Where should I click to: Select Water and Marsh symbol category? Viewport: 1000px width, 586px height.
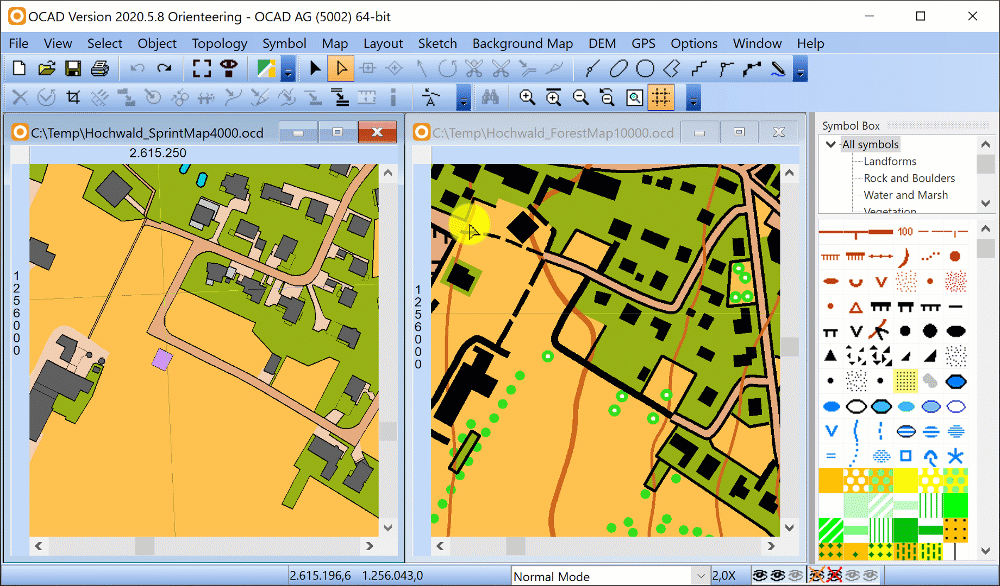(x=906, y=194)
